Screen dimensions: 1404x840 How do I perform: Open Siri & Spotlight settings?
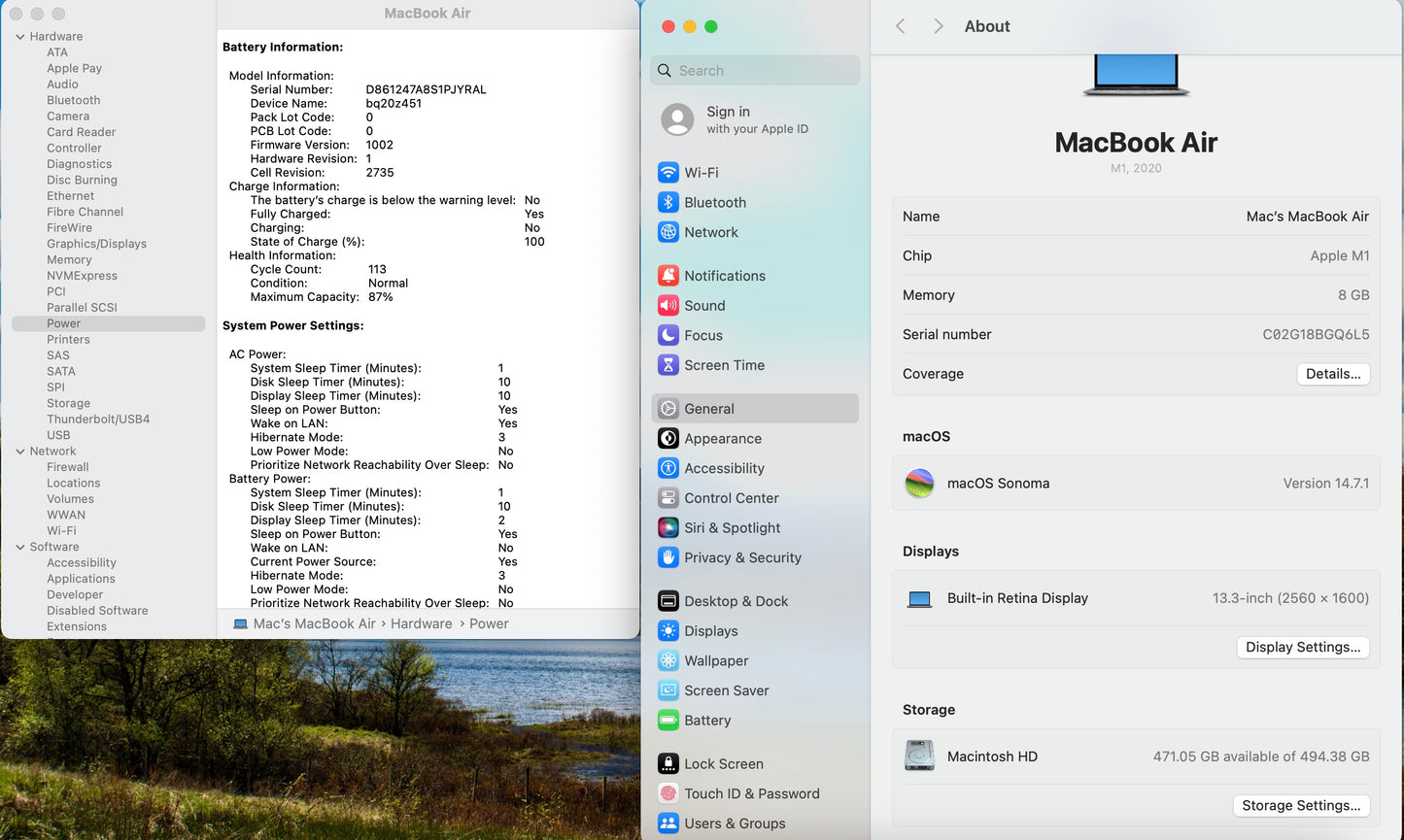pyautogui.click(x=732, y=527)
